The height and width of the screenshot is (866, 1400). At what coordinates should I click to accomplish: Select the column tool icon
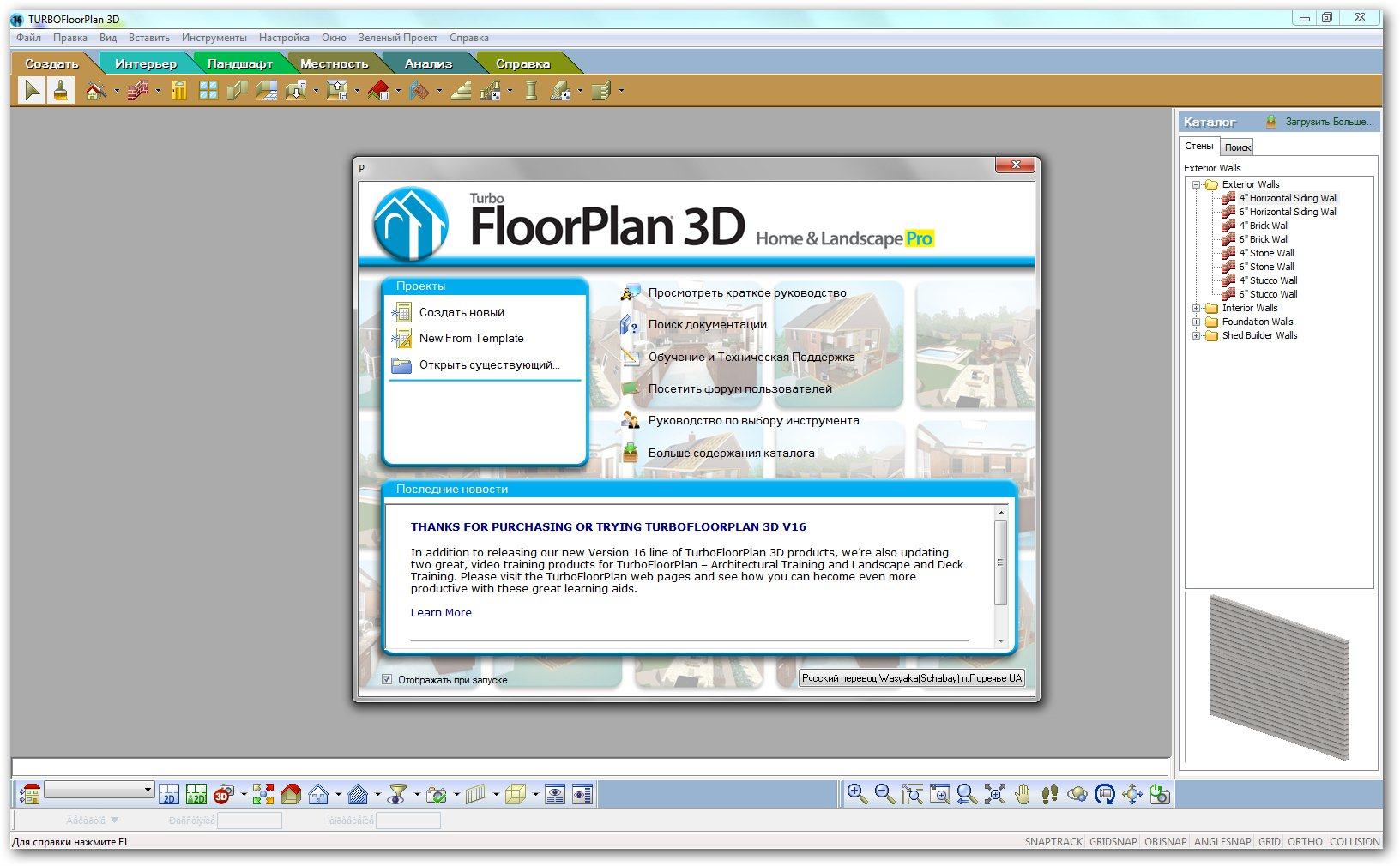coord(531,90)
